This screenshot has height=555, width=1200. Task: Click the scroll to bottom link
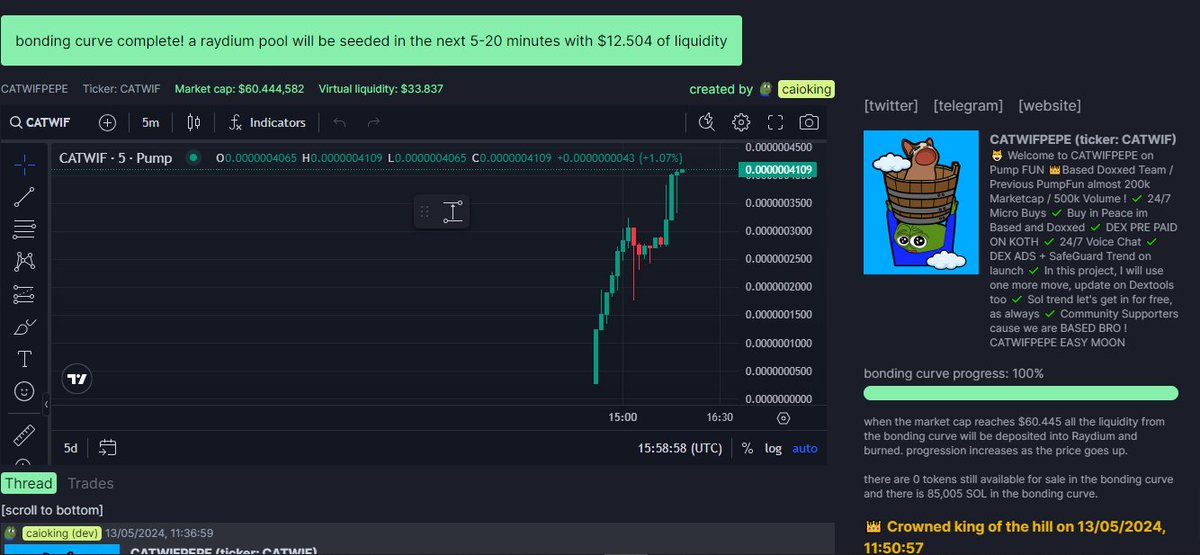[52, 510]
